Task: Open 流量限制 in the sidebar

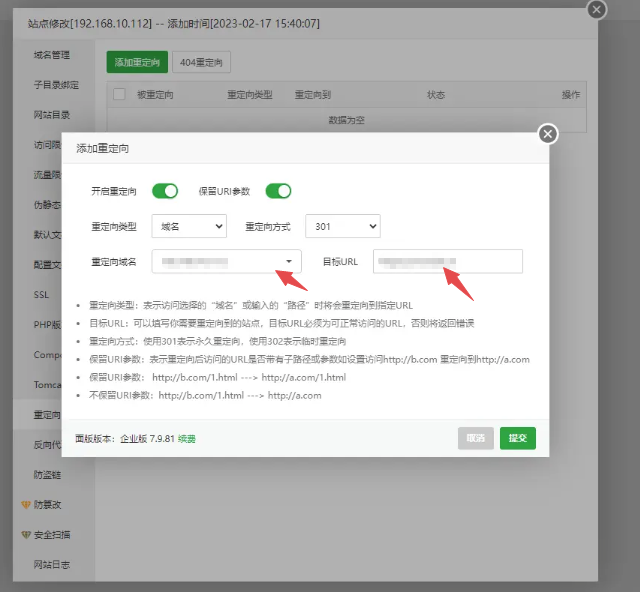Action: 47,175
